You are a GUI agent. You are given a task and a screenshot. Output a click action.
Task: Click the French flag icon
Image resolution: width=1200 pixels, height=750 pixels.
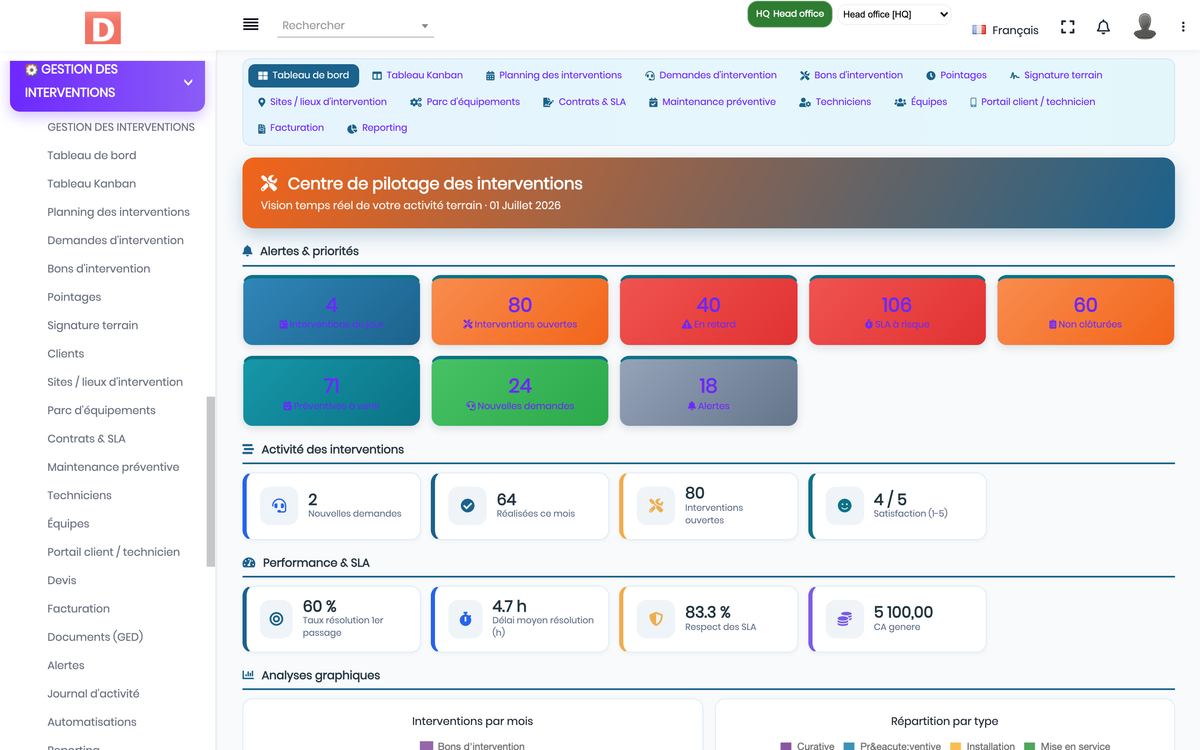pos(979,30)
